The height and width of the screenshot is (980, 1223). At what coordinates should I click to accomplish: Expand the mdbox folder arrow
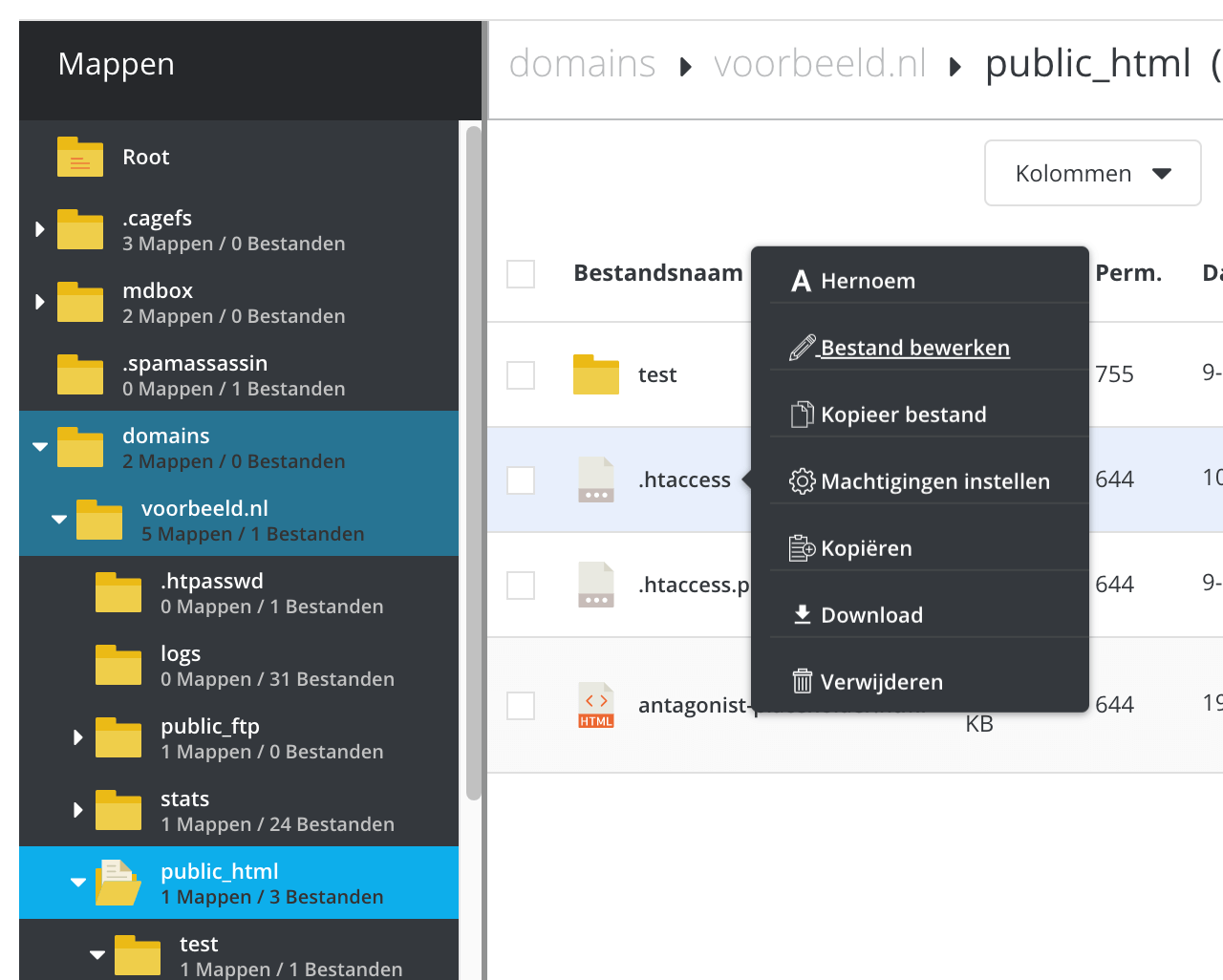[x=39, y=302]
